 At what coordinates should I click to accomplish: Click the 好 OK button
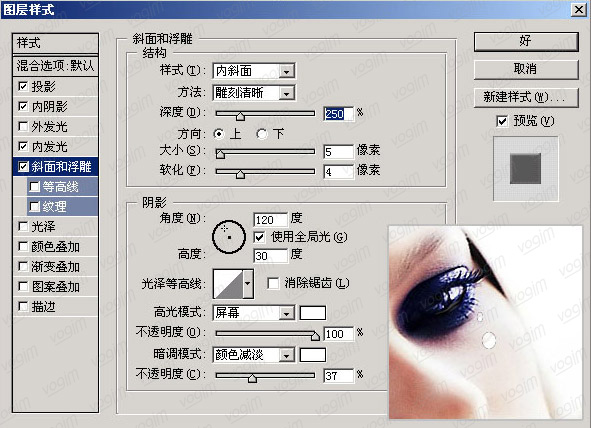[526, 41]
